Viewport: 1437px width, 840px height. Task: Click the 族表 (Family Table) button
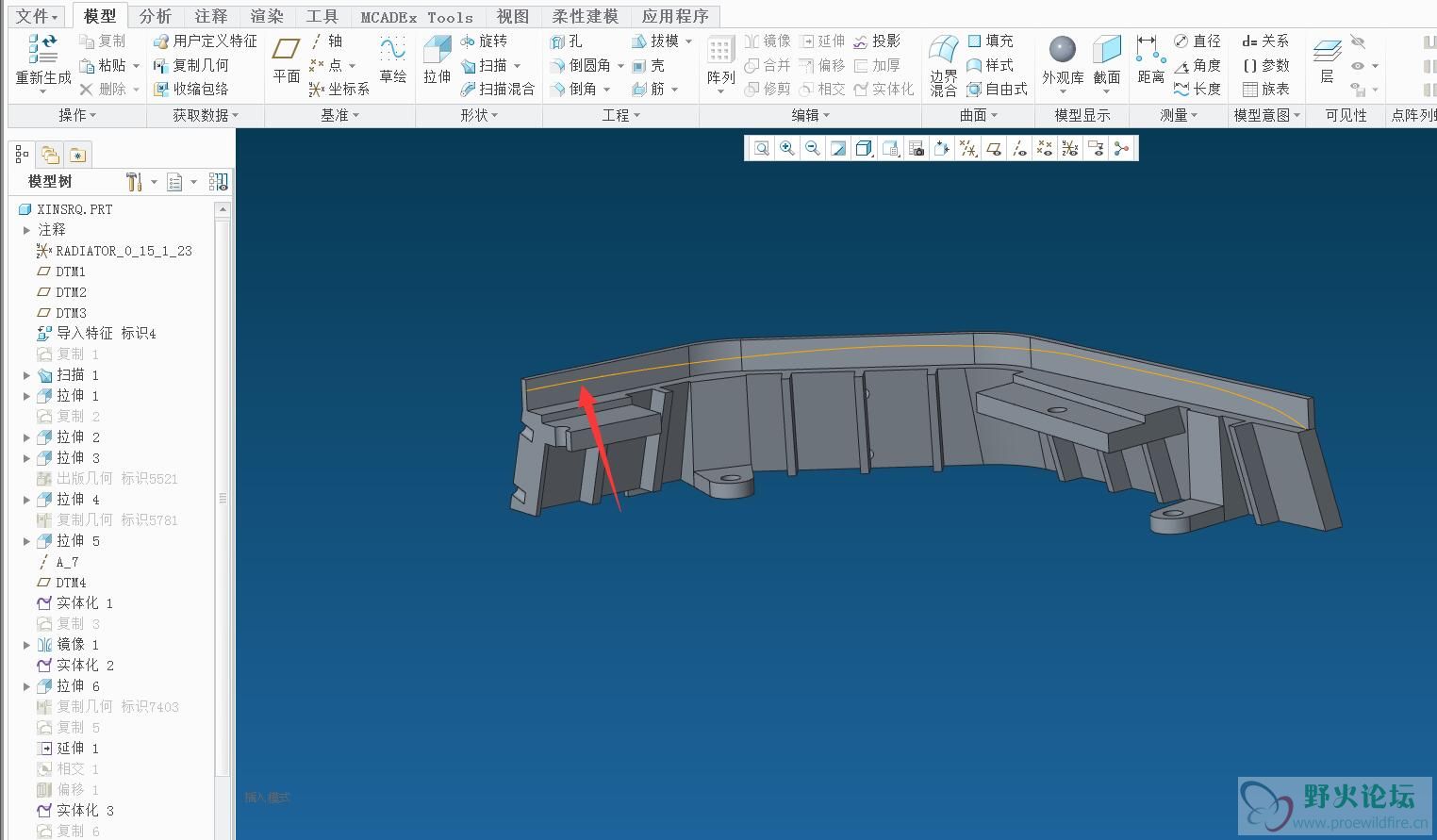click(x=1265, y=89)
